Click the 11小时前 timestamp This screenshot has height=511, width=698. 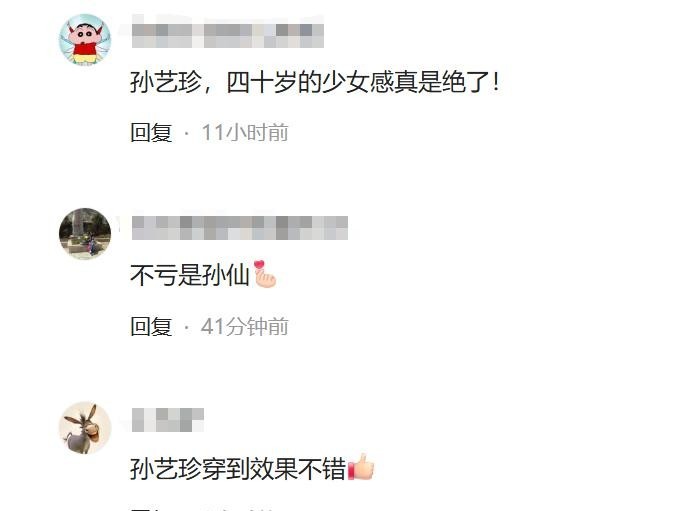(245, 132)
